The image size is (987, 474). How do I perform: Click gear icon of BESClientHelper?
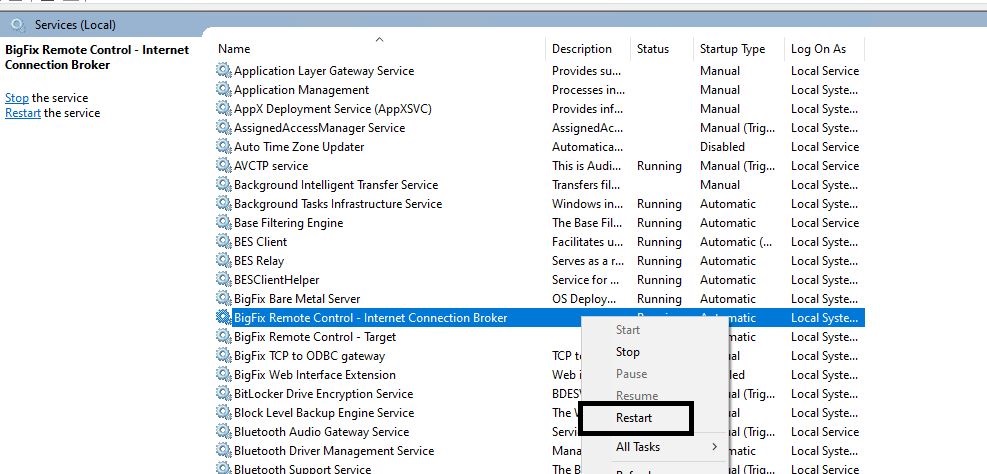(x=223, y=279)
